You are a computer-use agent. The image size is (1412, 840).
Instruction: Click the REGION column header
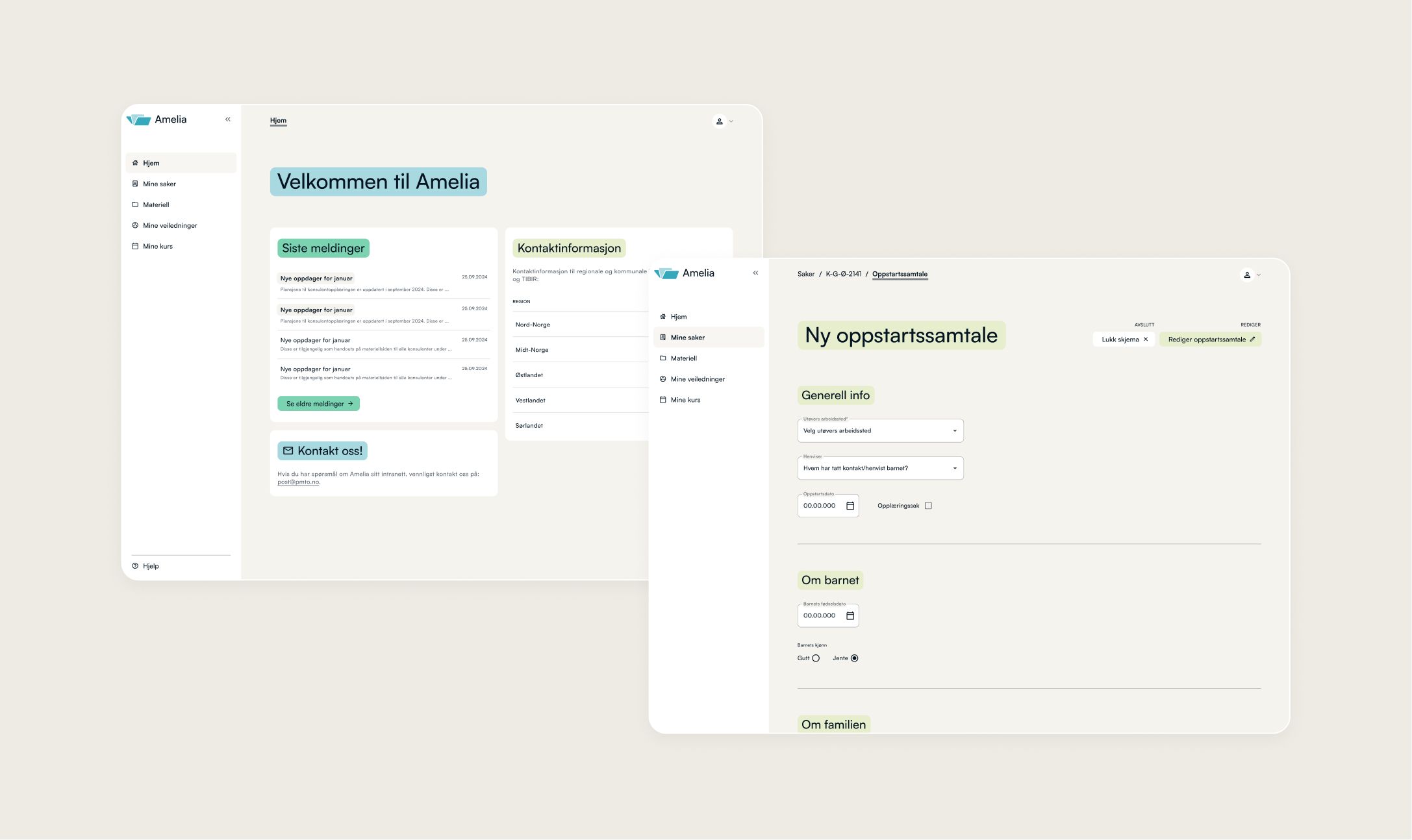522,302
